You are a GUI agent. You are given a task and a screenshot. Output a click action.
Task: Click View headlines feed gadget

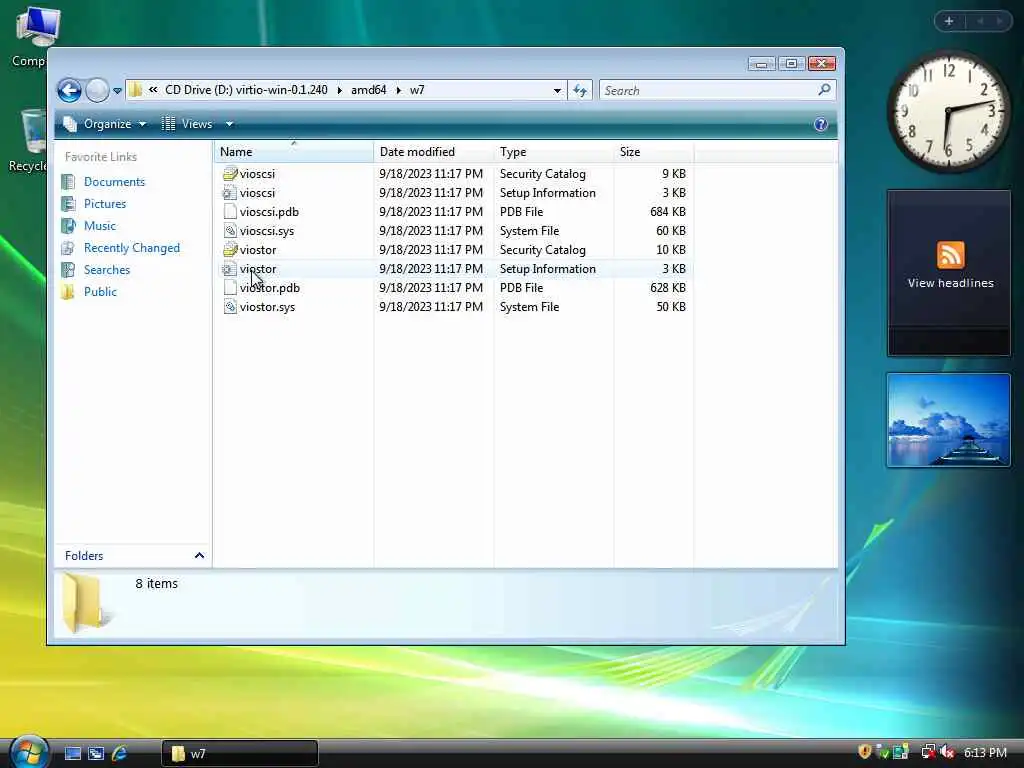click(x=949, y=273)
